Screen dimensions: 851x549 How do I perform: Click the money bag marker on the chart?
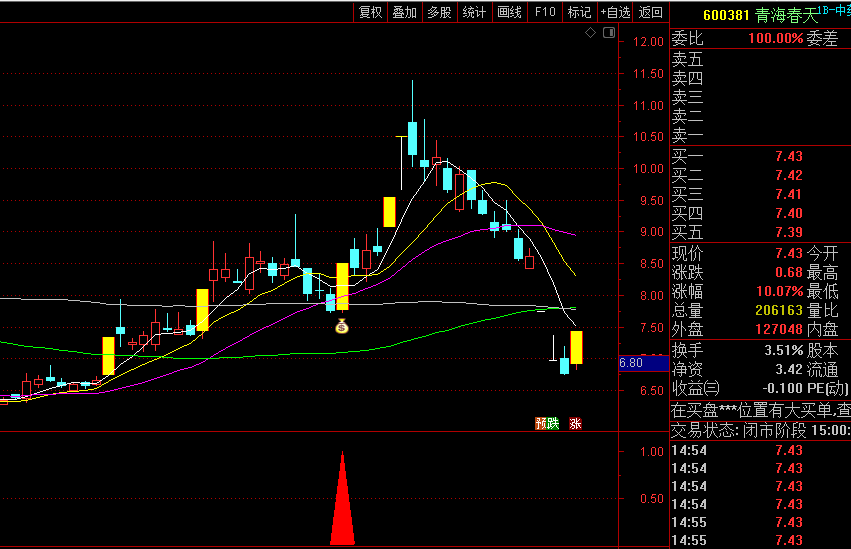[x=342, y=326]
